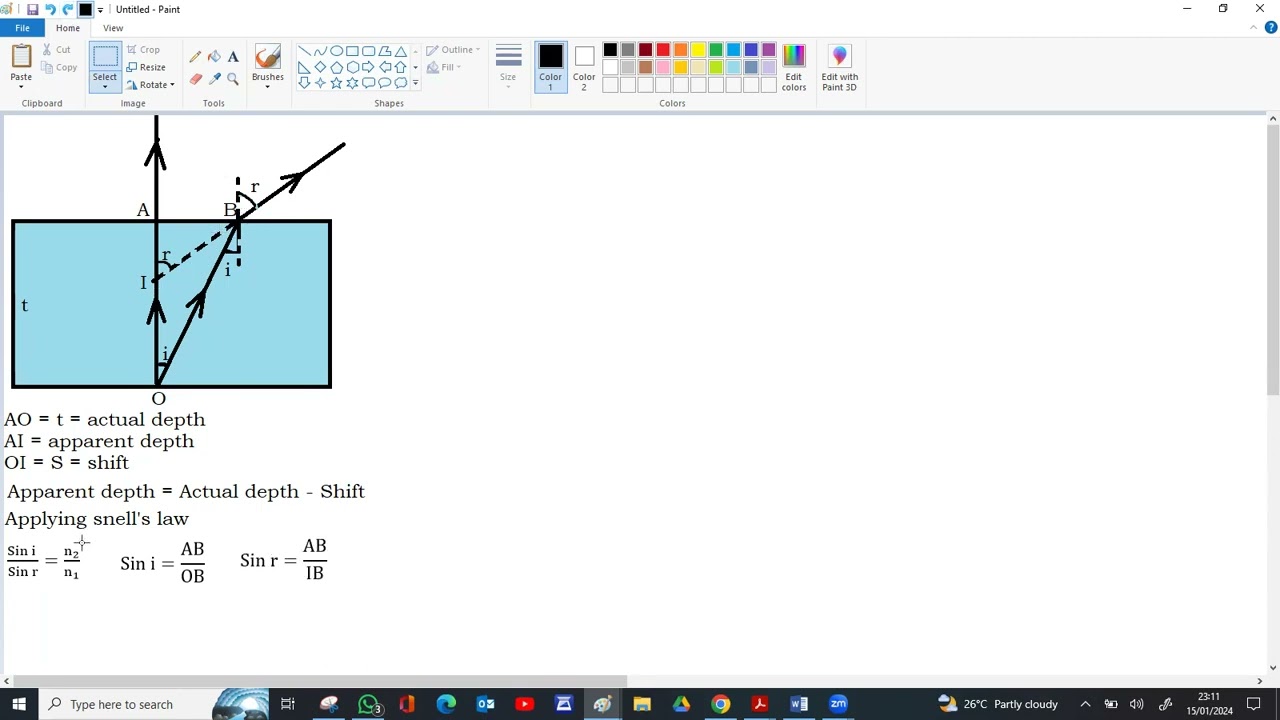Open Edit with Paint 3D
Screen dimensions: 1280x720
pos(839,68)
